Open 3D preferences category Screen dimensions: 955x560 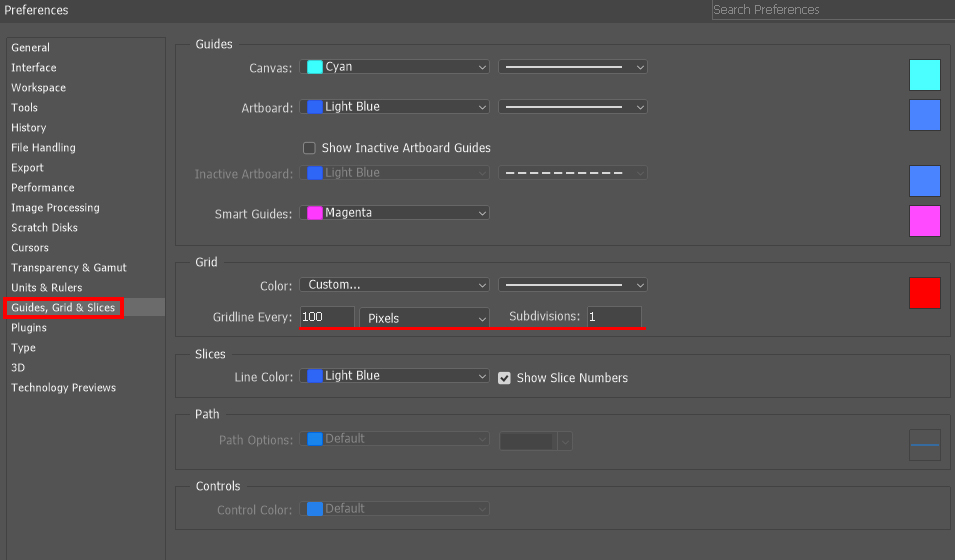click(18, 368)
